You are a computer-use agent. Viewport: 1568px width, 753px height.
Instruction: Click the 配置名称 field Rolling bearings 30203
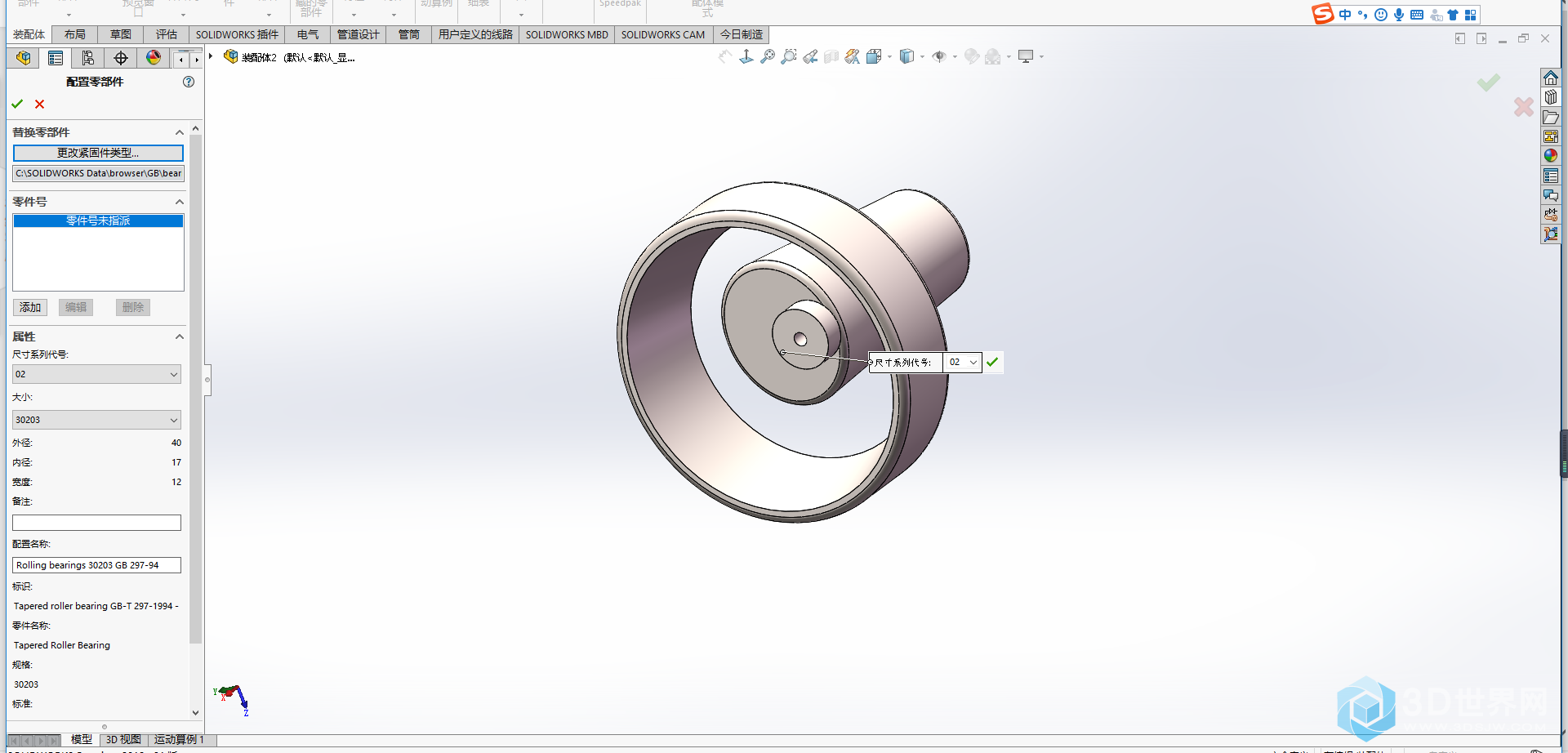click(96, 565)
